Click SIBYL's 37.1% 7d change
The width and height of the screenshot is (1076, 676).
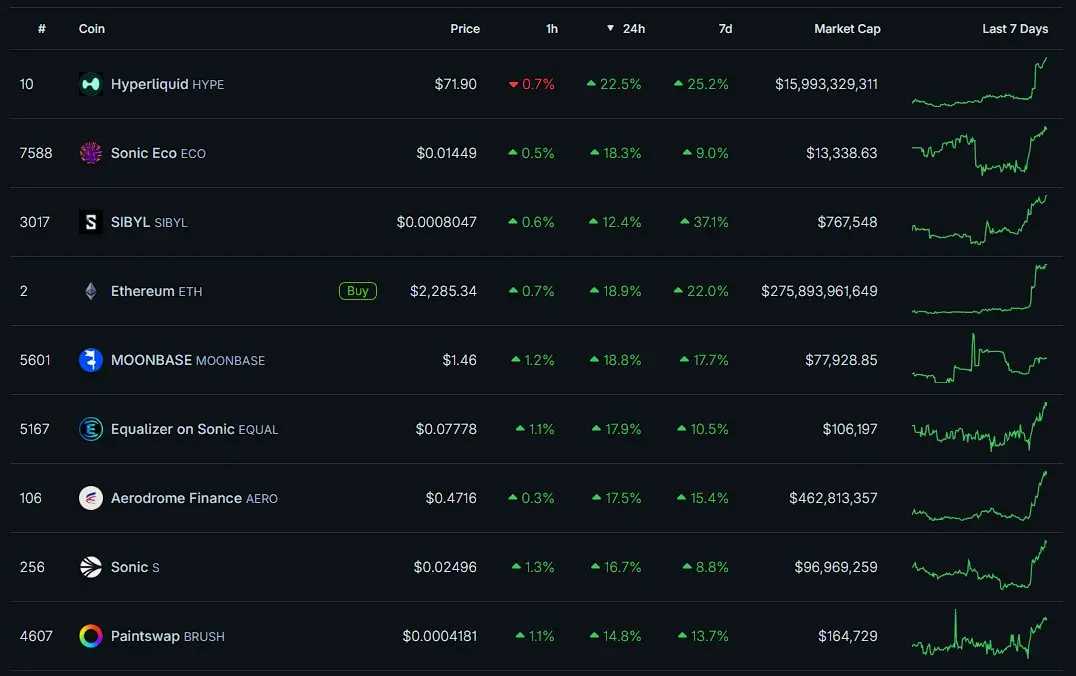coord(704,222)
